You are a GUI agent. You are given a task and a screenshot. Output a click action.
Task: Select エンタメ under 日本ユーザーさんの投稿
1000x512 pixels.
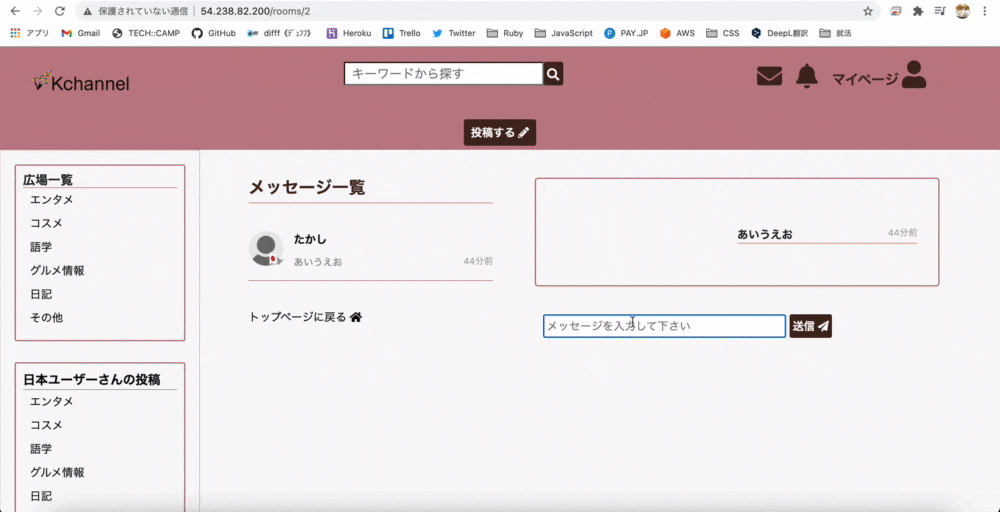(52, 401)
